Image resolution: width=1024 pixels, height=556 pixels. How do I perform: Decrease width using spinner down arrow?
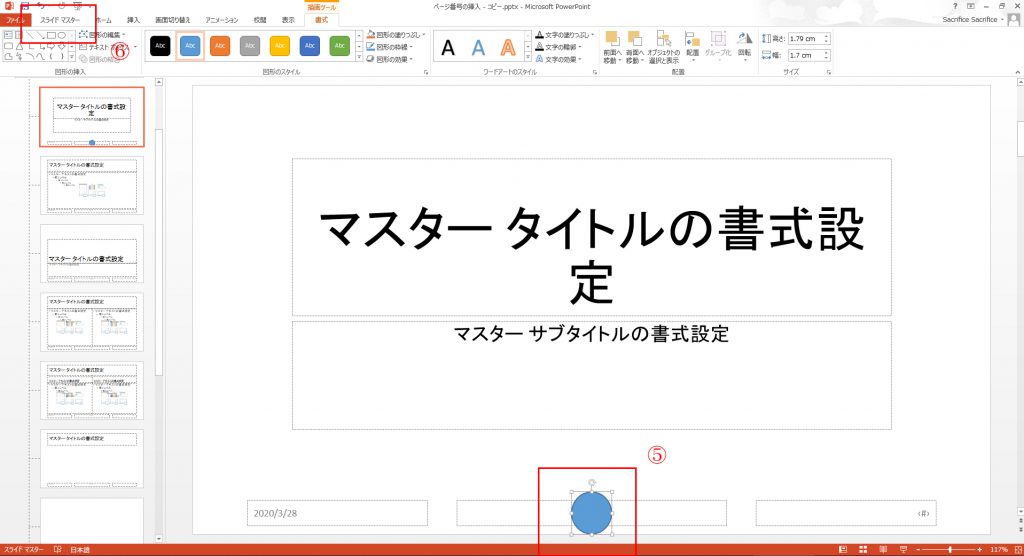[826, 58]
